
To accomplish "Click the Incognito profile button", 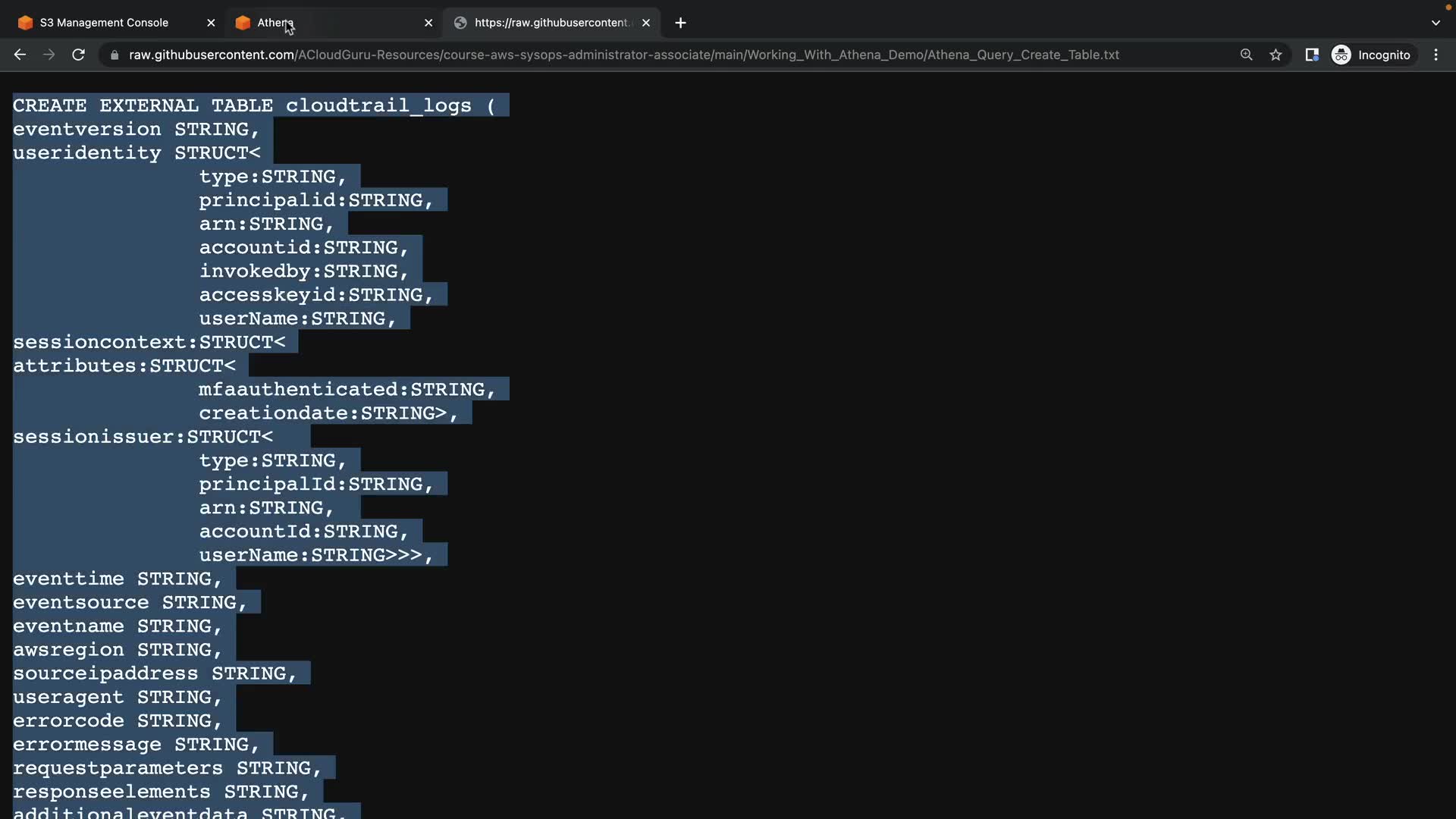I will point(1372,55).
